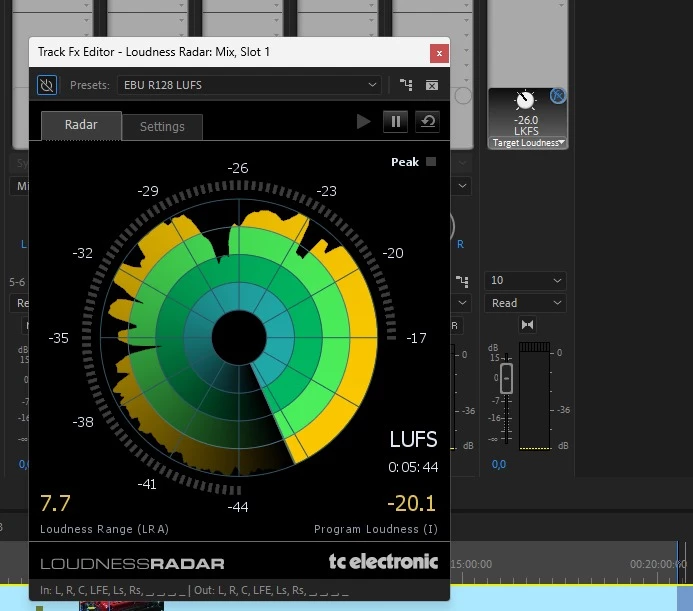Open the mixer track dropdown showing 10
Image resolution: width=693 pixels, height=611 pixels.
coord(525,280)
